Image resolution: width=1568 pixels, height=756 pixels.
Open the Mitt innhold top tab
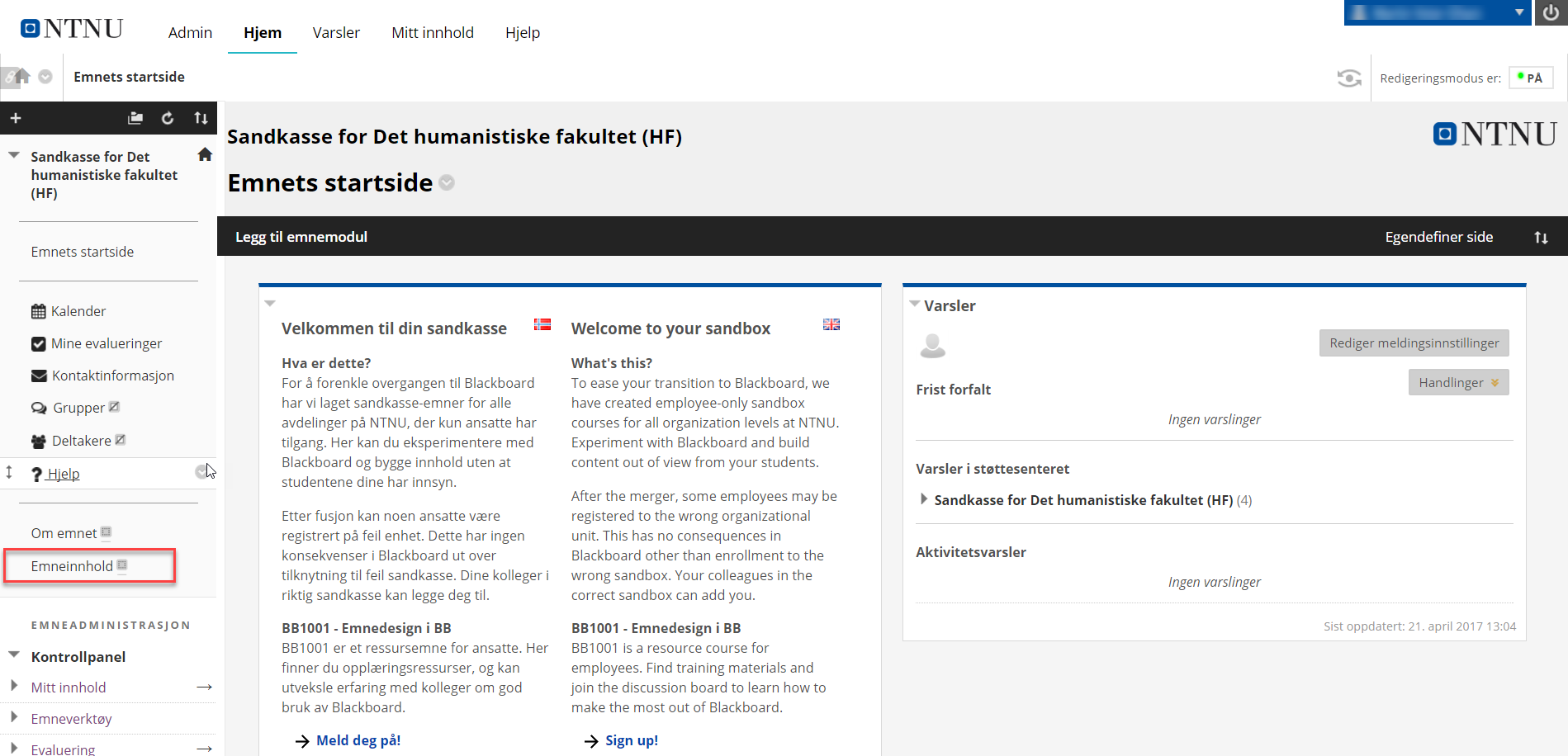click(x=433, y=32)
